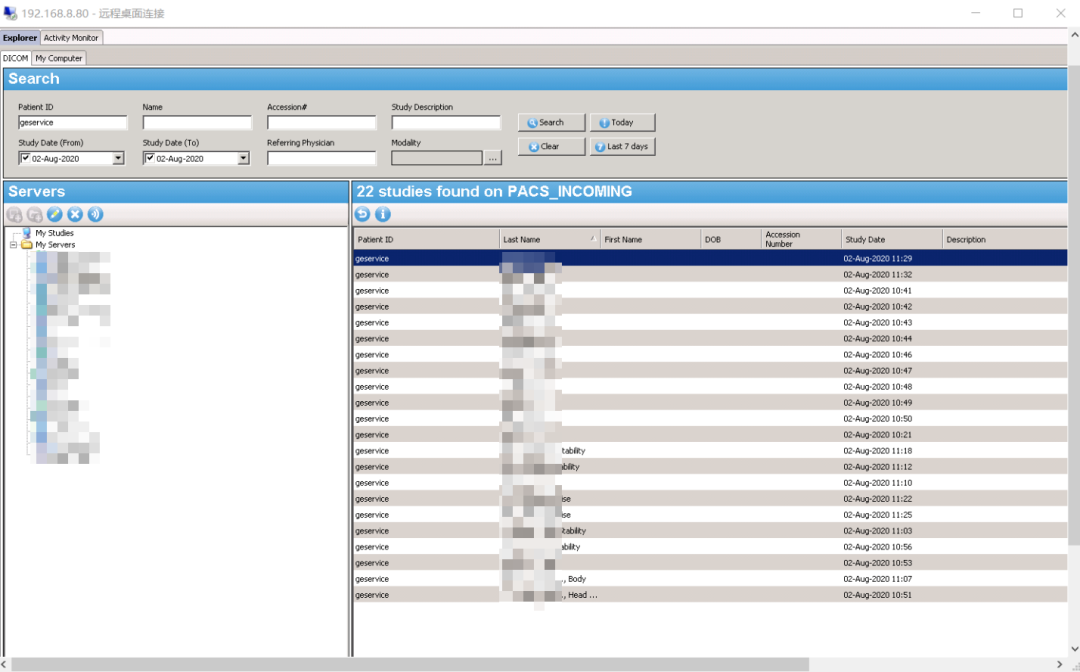Select the My Studies node icon
Viewport: 1080px width, 672px height.
point(27,233)
